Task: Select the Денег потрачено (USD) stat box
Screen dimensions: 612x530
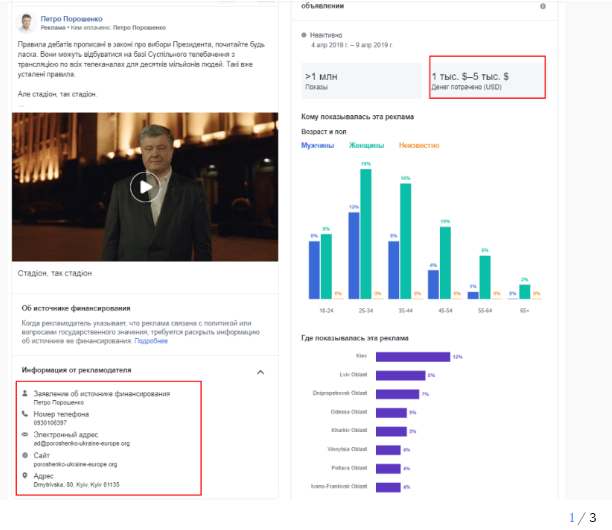Action: (x=486, y=80)
